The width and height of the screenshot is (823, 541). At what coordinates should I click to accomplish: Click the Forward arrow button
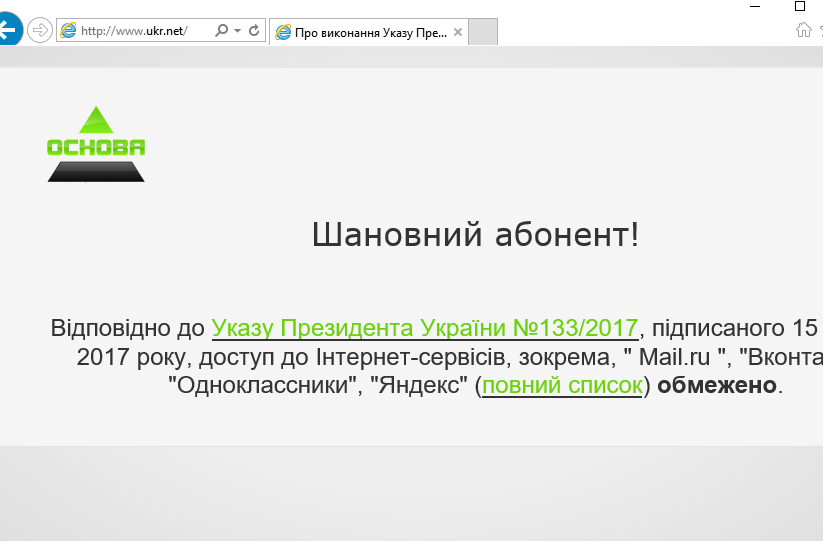40,30
